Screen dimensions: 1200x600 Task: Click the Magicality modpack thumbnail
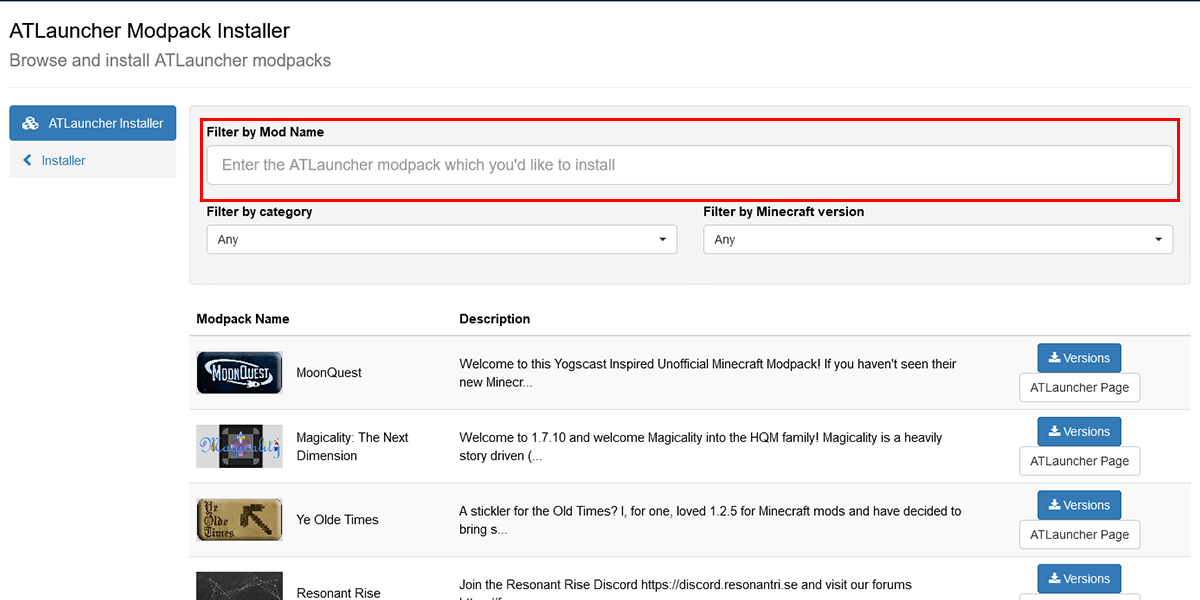[x=239, y=446]
